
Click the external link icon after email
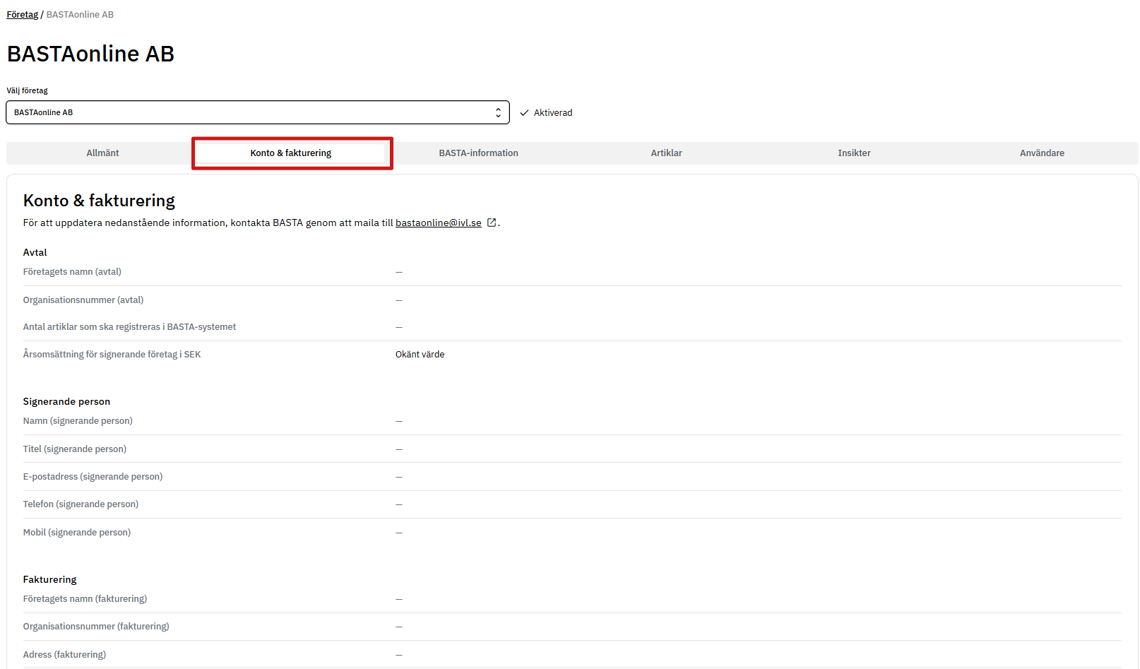click(491, 223)
